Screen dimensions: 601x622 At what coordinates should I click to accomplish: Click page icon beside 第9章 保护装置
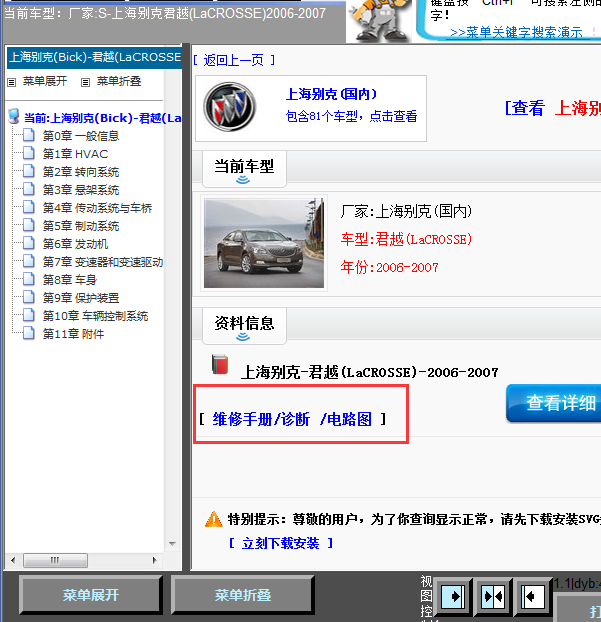pyautogui.click(x=29, y=297)
